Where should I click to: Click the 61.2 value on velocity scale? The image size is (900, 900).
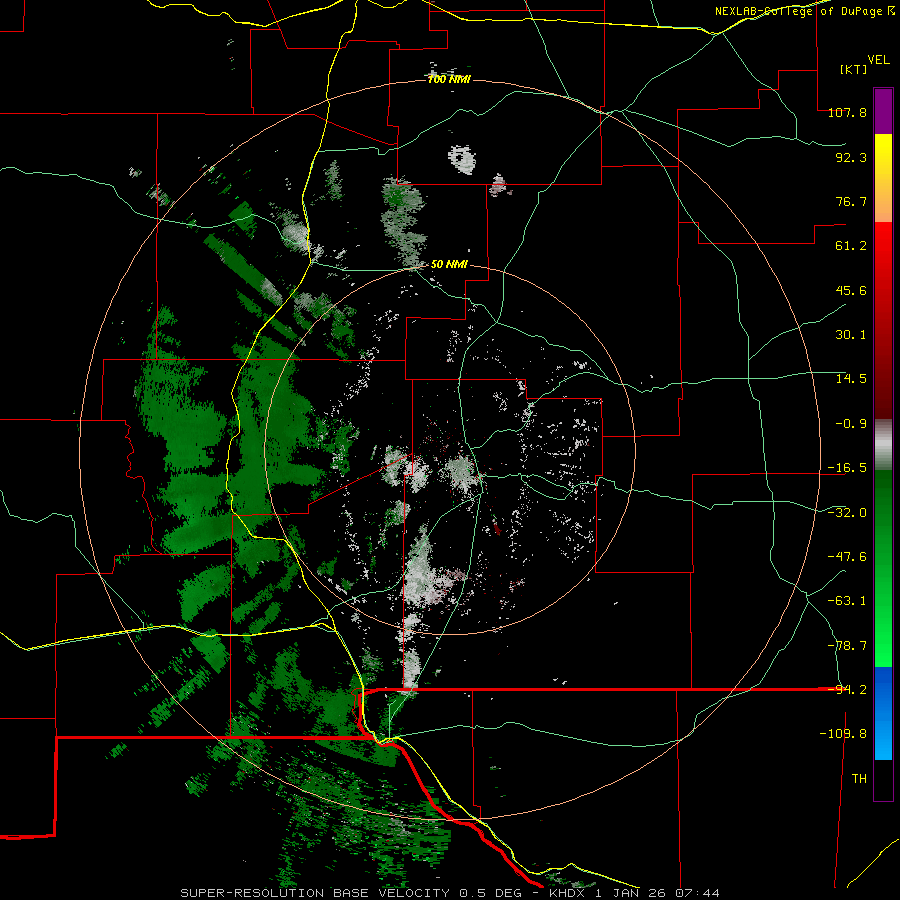point(851,246)
